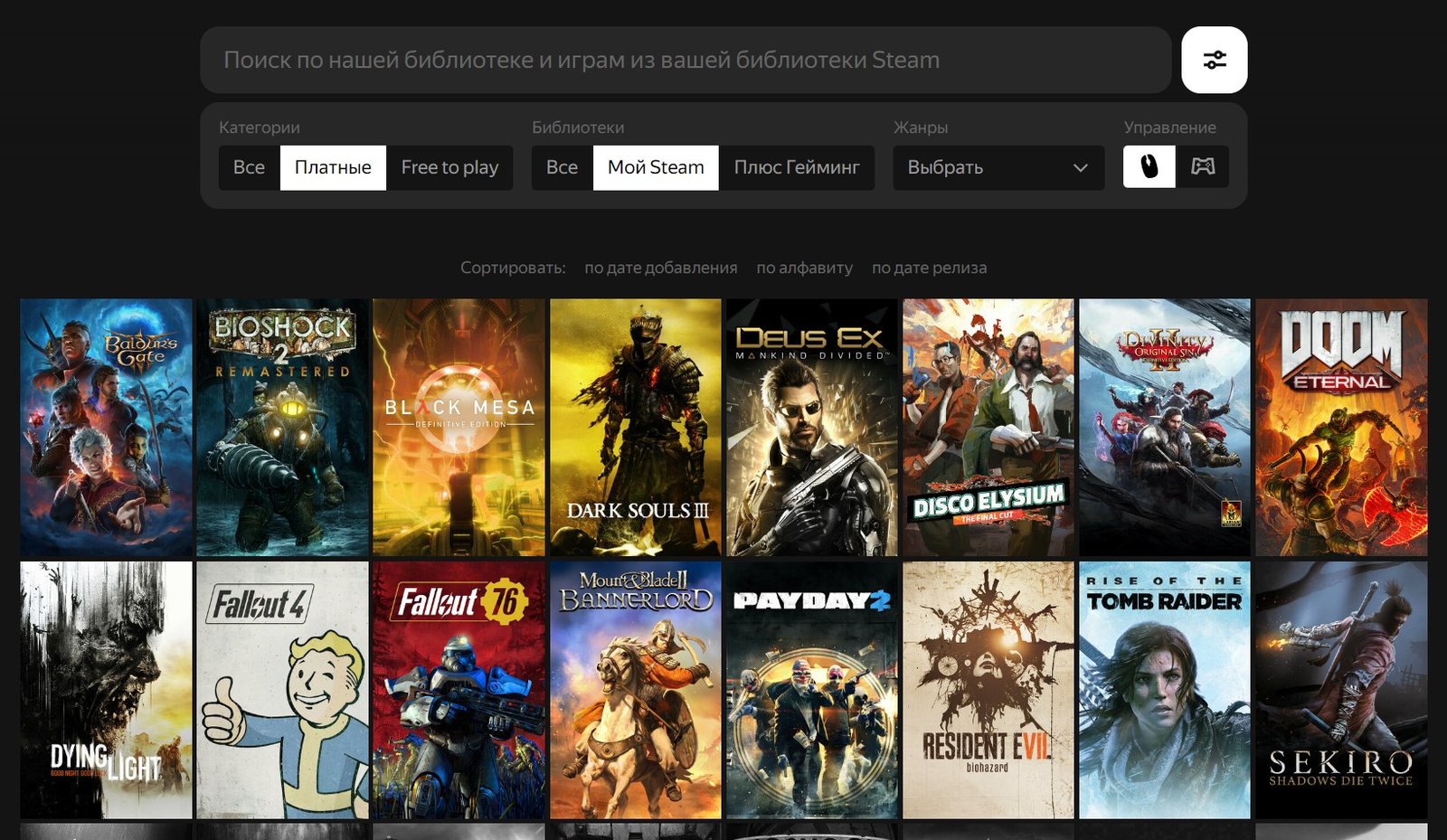The height and width of the screenshot is (840, 1447).
Task: Open the Disco Elysium game cover
Action: pos(988,427)
